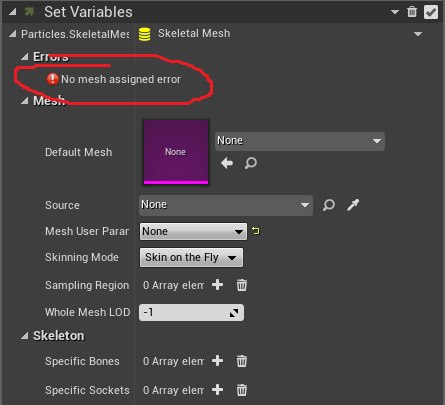
Task: Empty the Sampling Regions array
Action: coord(242,285)
